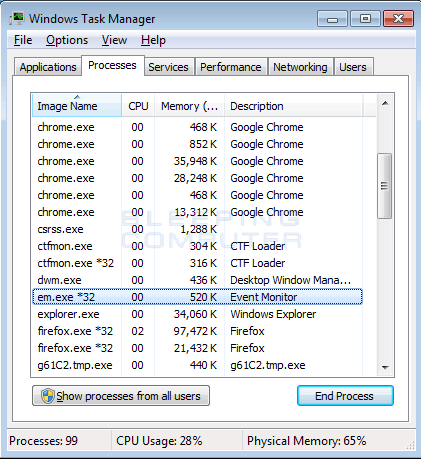
Task: Click the scrollbar down arrow
Action: pyautogui.click(x=385, y=367)
